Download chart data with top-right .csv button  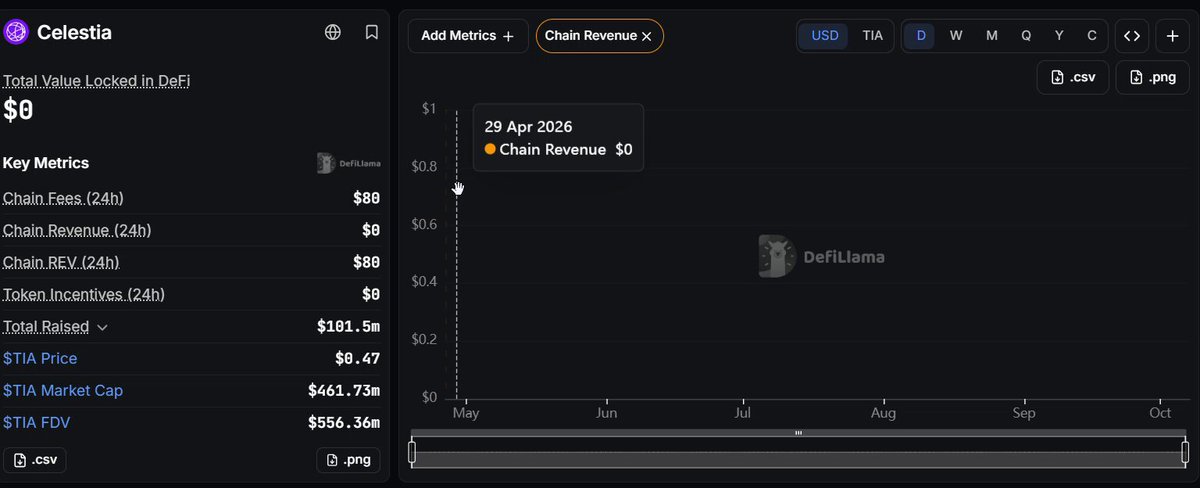pos(1073,77)
